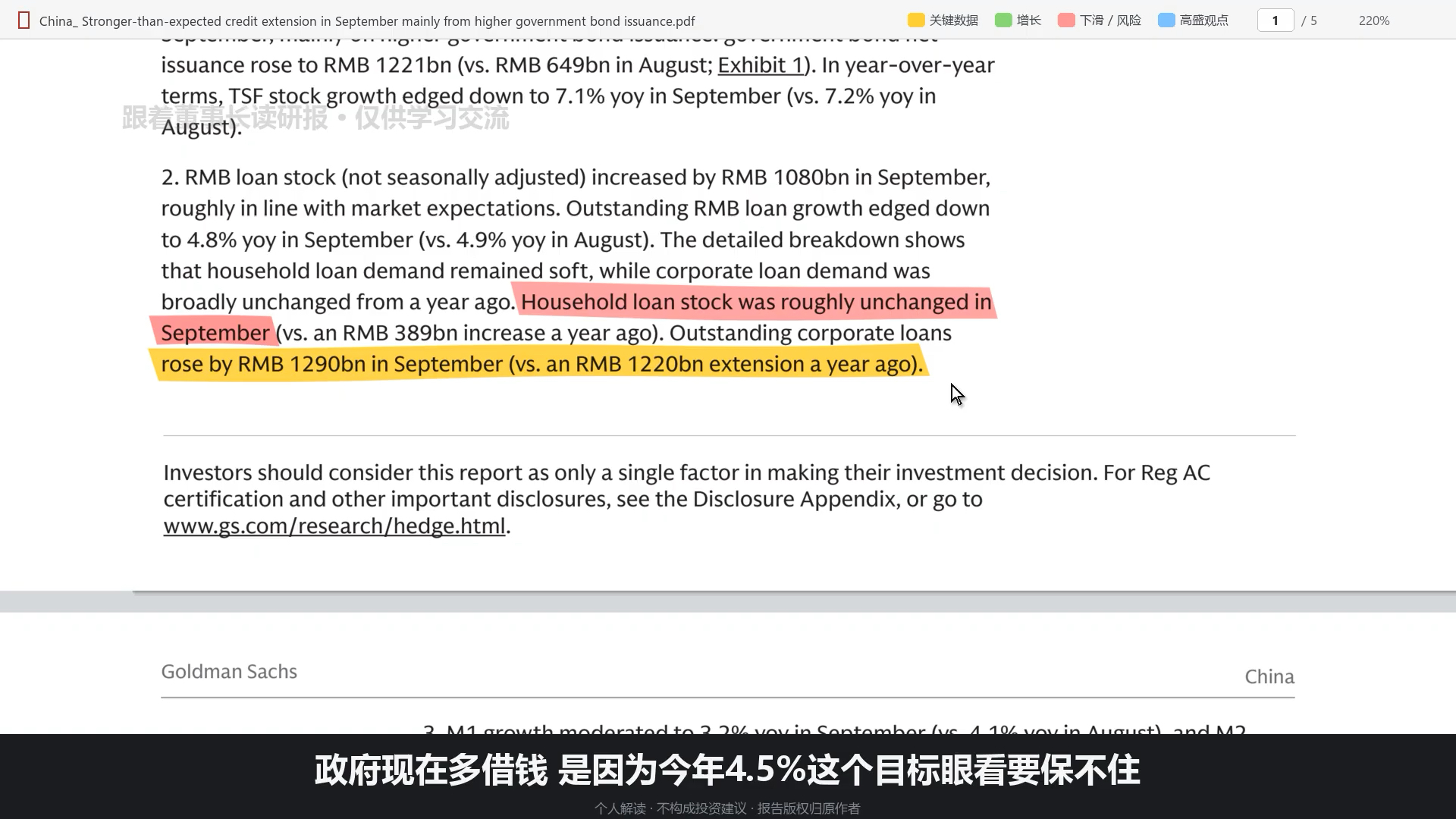Click 'issuance rose to RMB 1221bn' text

point(306,65)
